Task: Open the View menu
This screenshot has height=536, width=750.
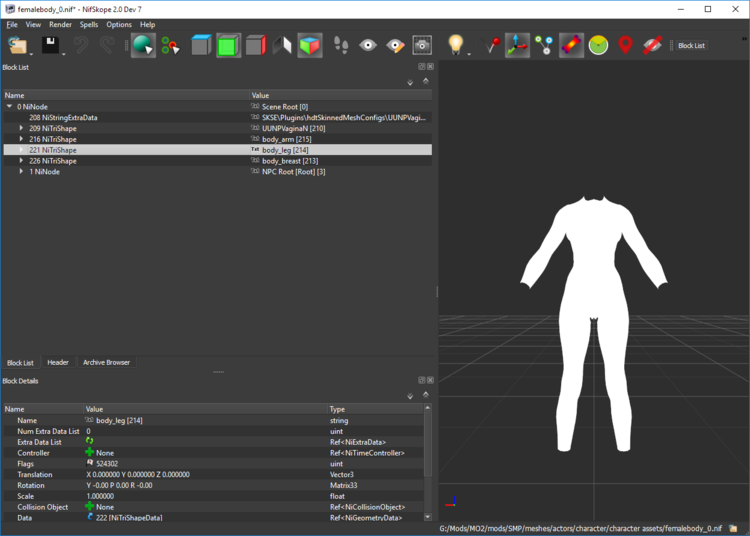Action: [33, 24]
